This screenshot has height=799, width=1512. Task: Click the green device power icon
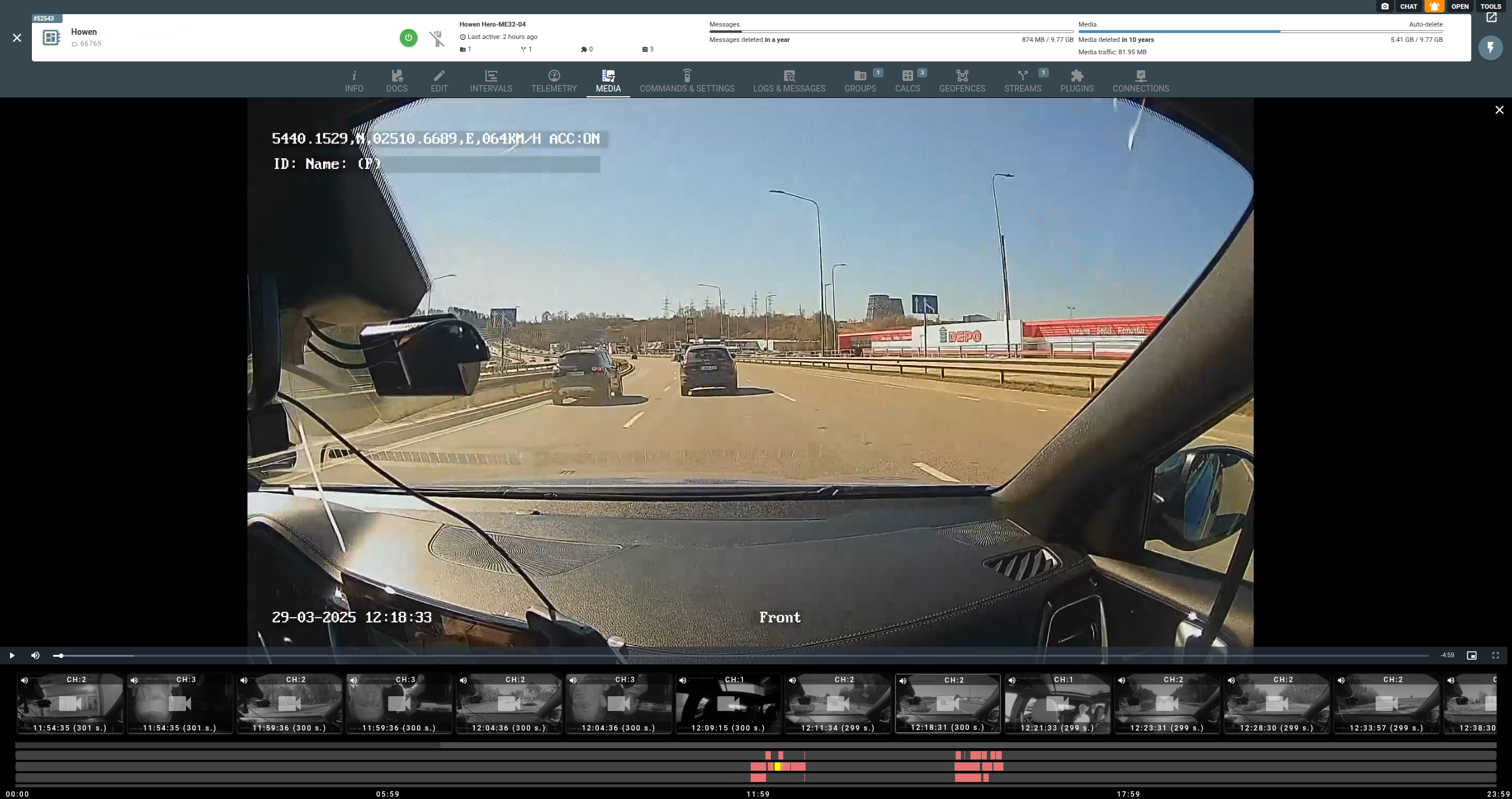coord(408,38)
